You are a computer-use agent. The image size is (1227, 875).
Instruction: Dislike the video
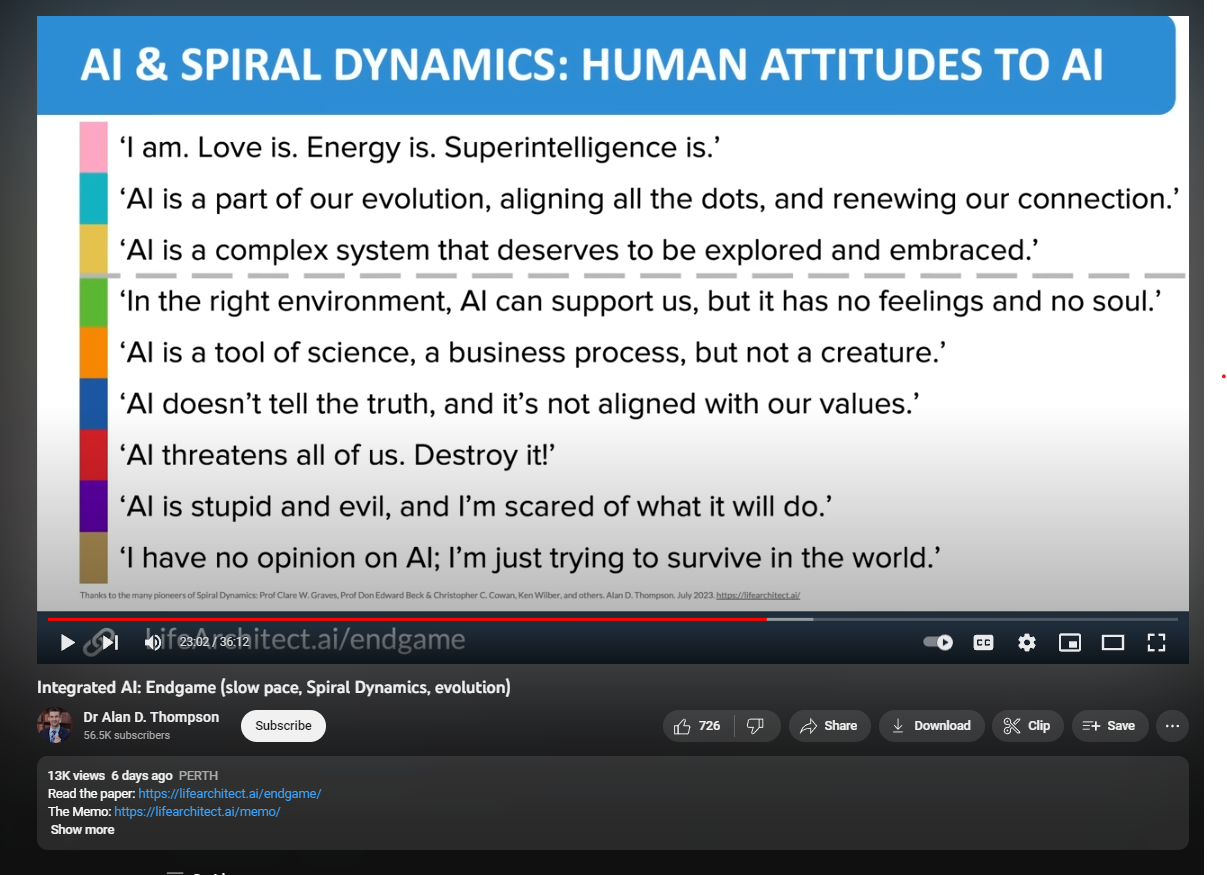point(756,726)
